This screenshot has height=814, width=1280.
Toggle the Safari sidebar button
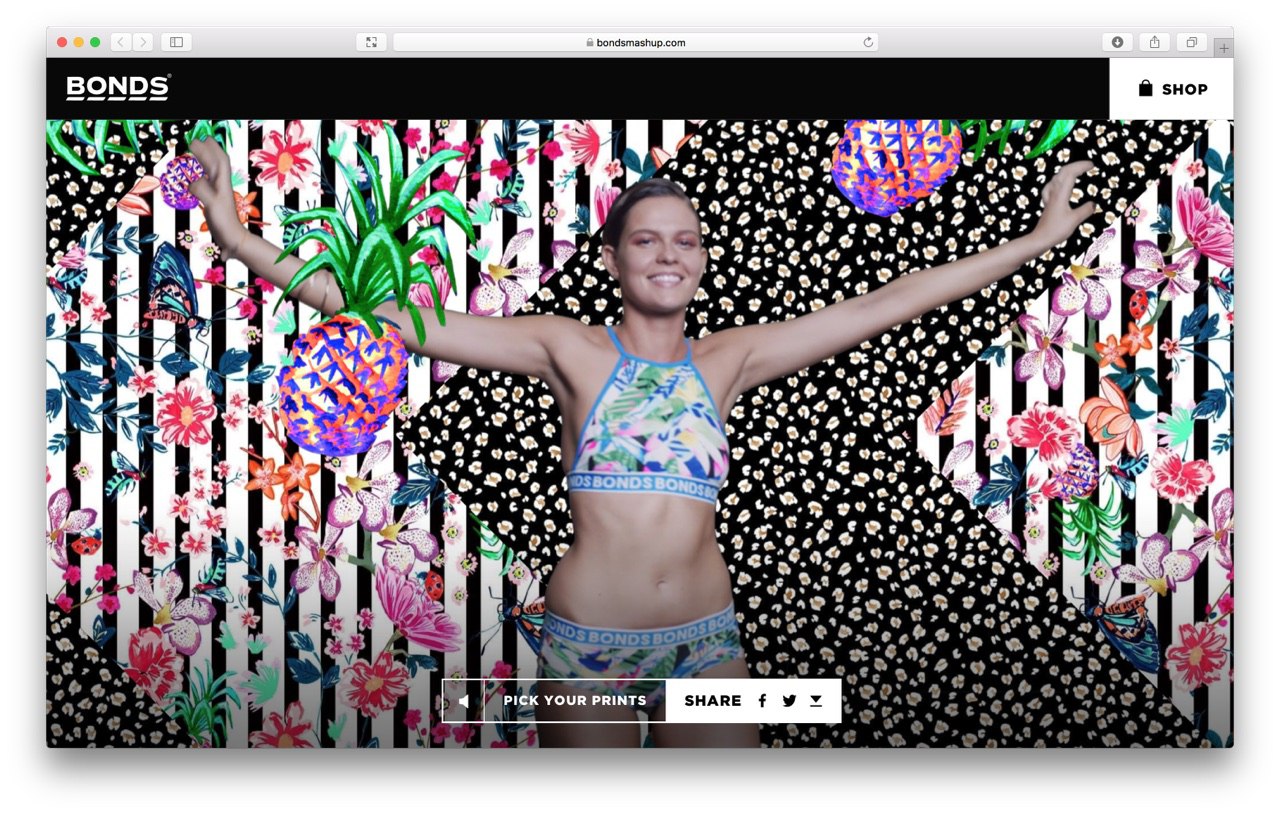tap(176, 42)
